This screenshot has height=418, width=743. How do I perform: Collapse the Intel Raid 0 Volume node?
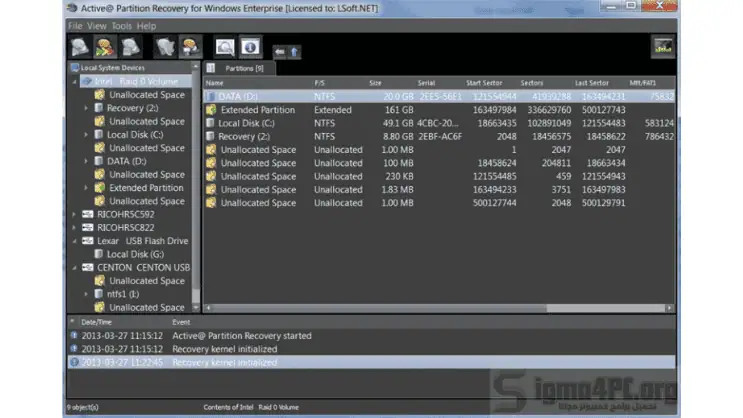coord(73,81)
